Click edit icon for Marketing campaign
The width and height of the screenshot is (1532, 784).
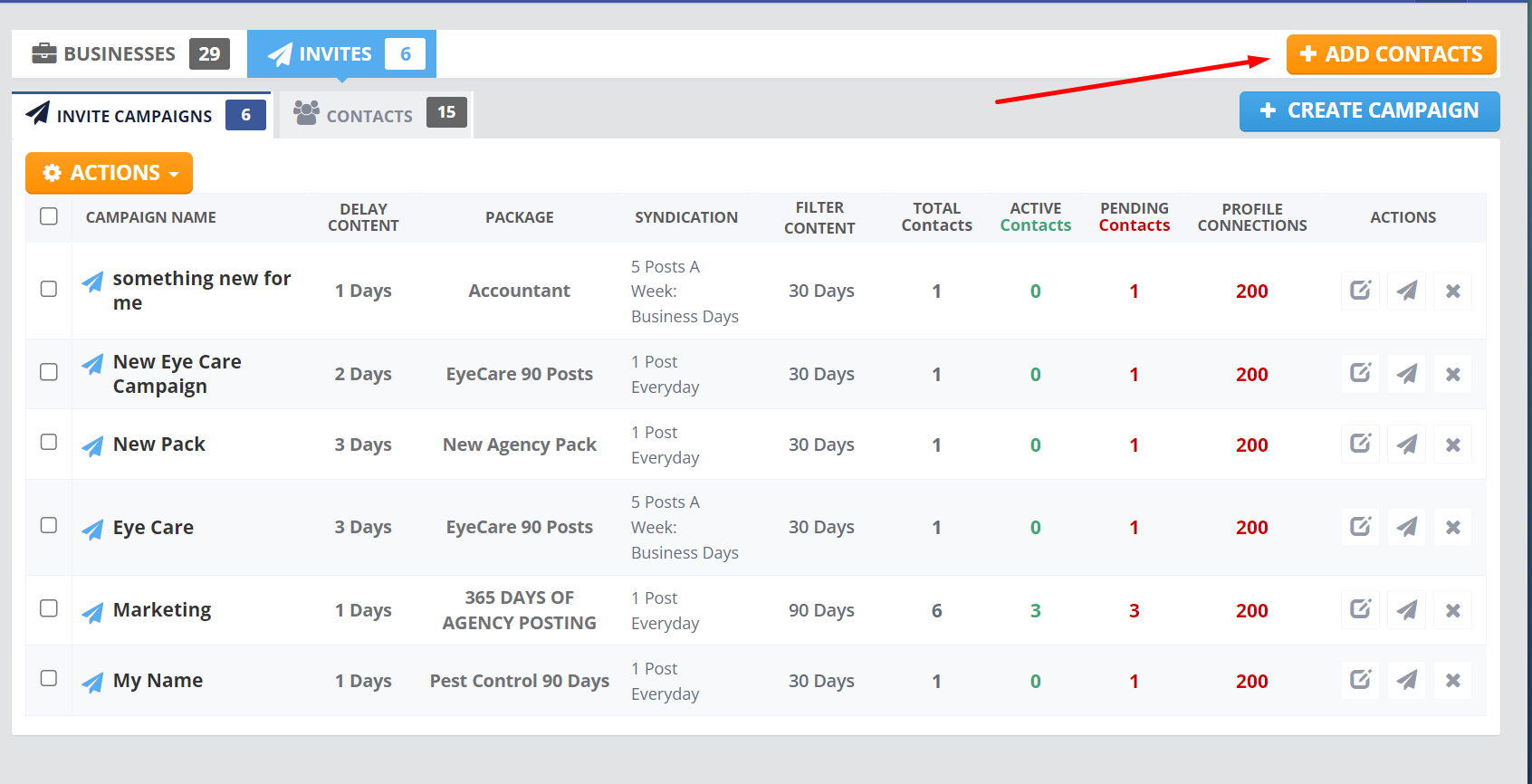pos(1360,609)
